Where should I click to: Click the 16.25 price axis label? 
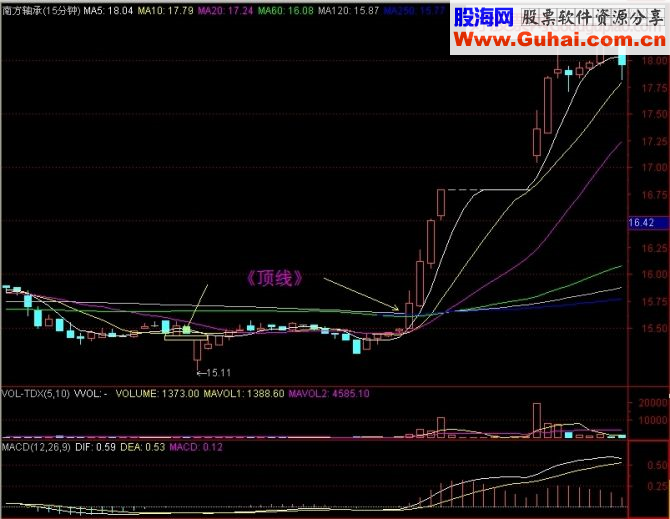(x=654, y=248)
